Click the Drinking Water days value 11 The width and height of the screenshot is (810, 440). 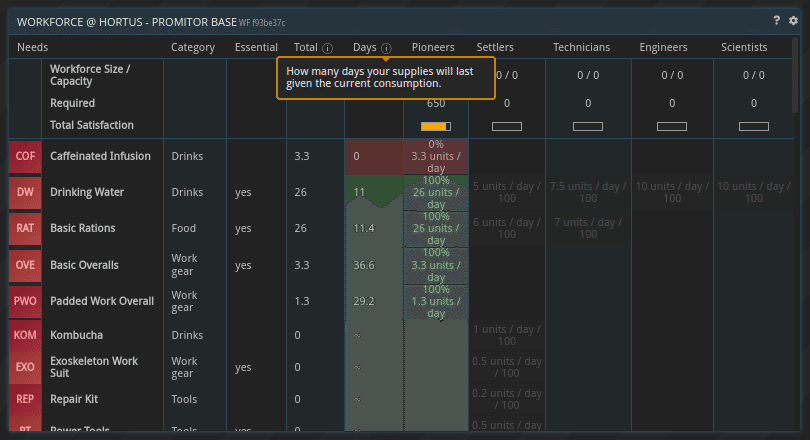tap(359, 192)
